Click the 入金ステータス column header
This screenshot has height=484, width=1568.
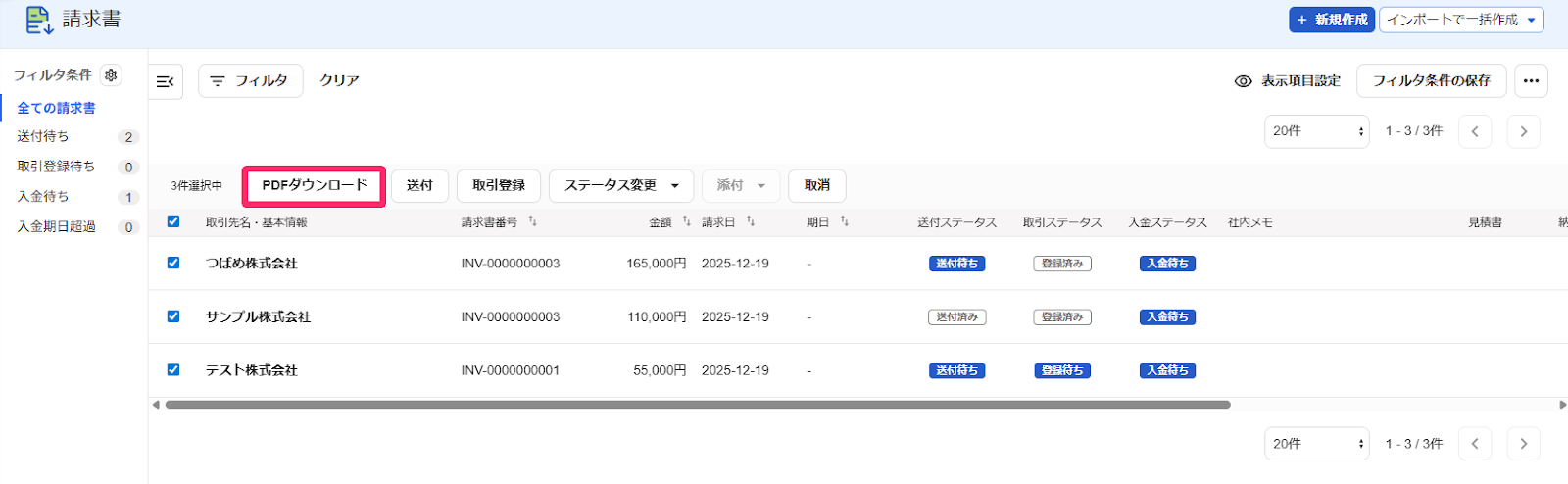1167,223
